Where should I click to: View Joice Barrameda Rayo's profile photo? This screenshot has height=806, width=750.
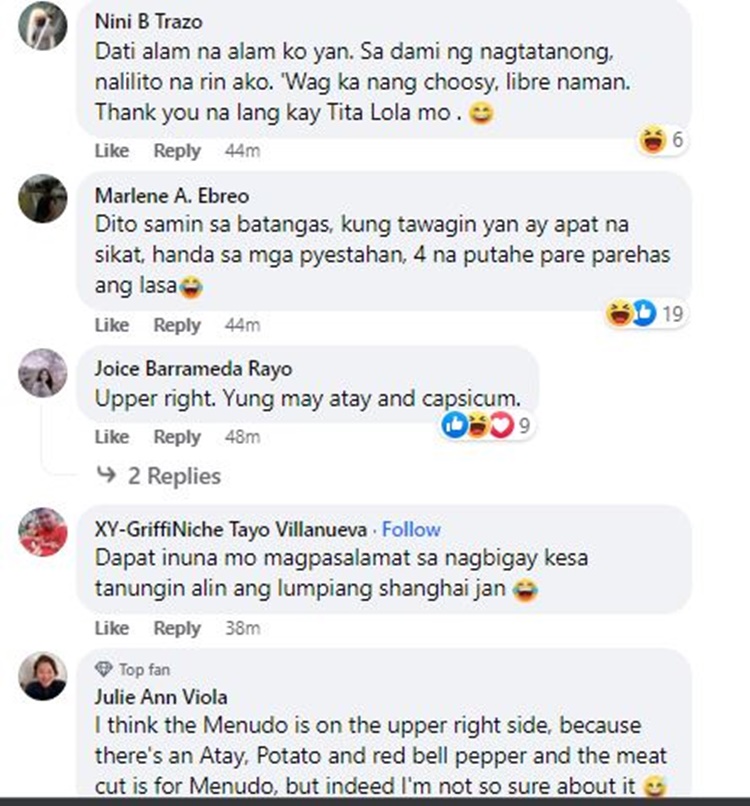[x=43, y=373]
